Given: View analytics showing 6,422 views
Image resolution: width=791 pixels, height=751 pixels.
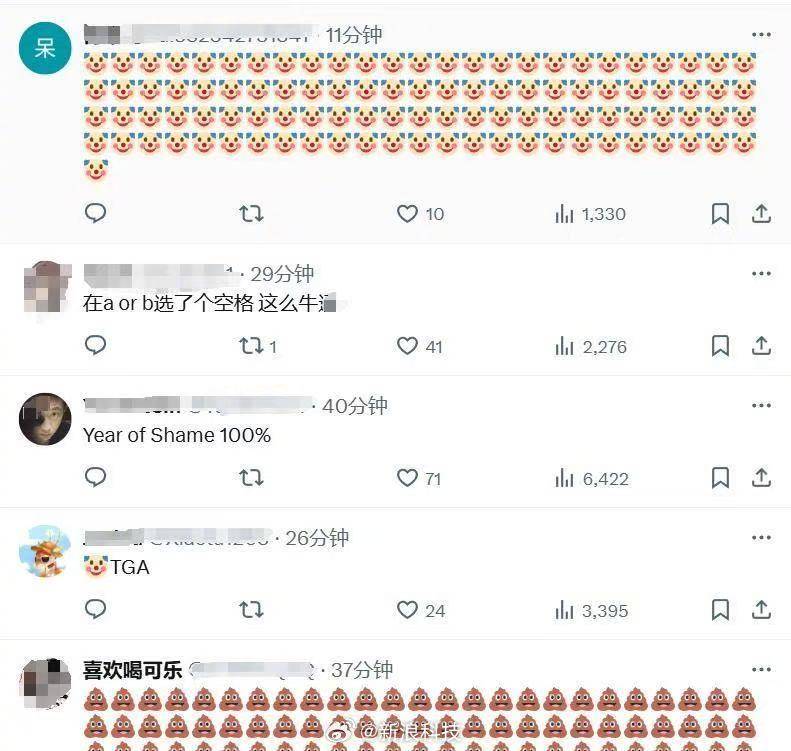Looking at the screenshot, I should click(x=592, y=479).
